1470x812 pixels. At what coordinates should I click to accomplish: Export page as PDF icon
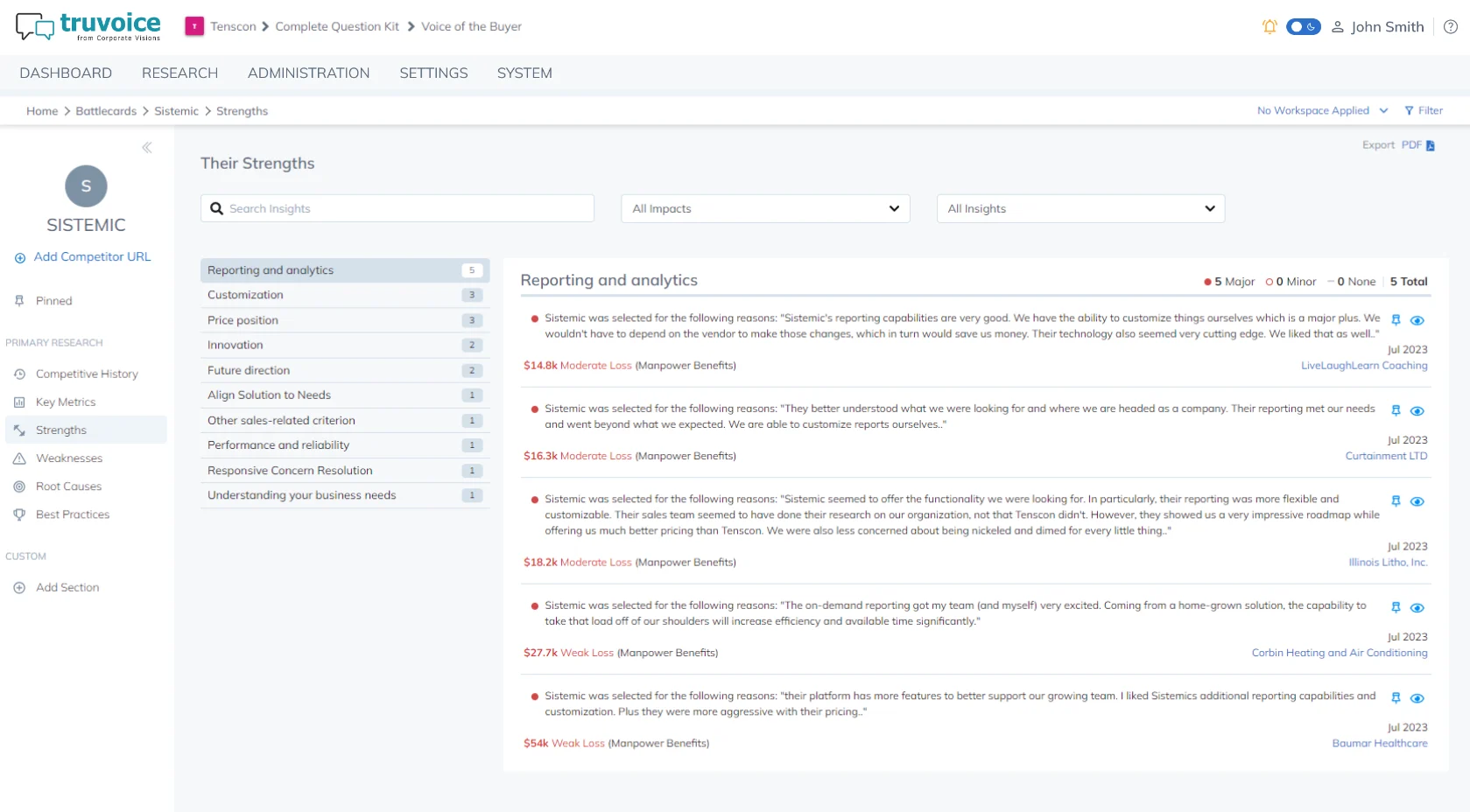pyautogui.click(x=1430, y=145)
